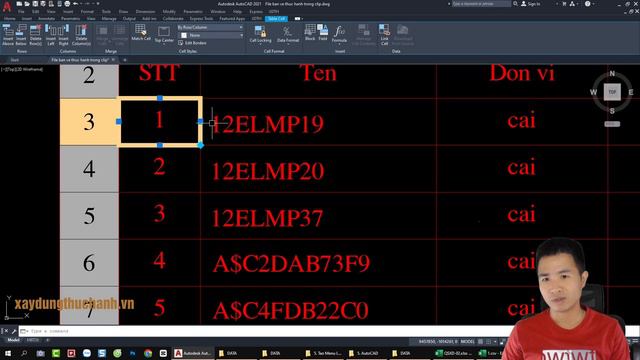640x360 pixels.
Task: Open the Chrome icon on taskbar
Action: click(148, 353)
